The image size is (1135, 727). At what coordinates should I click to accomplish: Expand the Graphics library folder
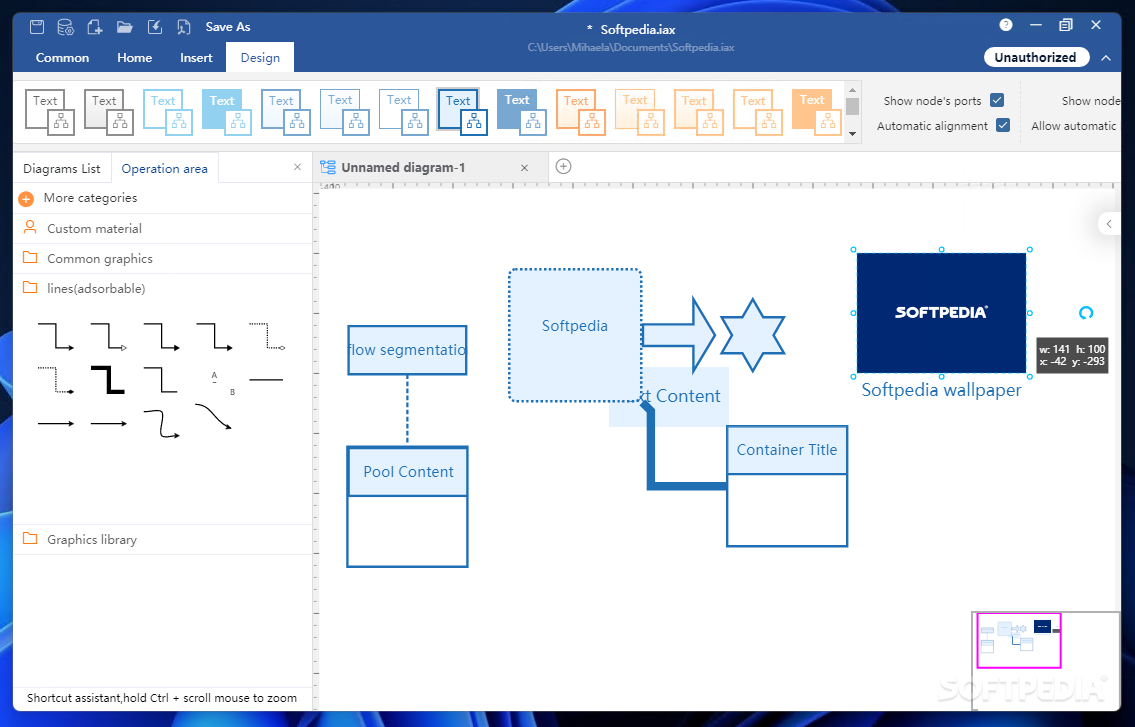[163, 539]
